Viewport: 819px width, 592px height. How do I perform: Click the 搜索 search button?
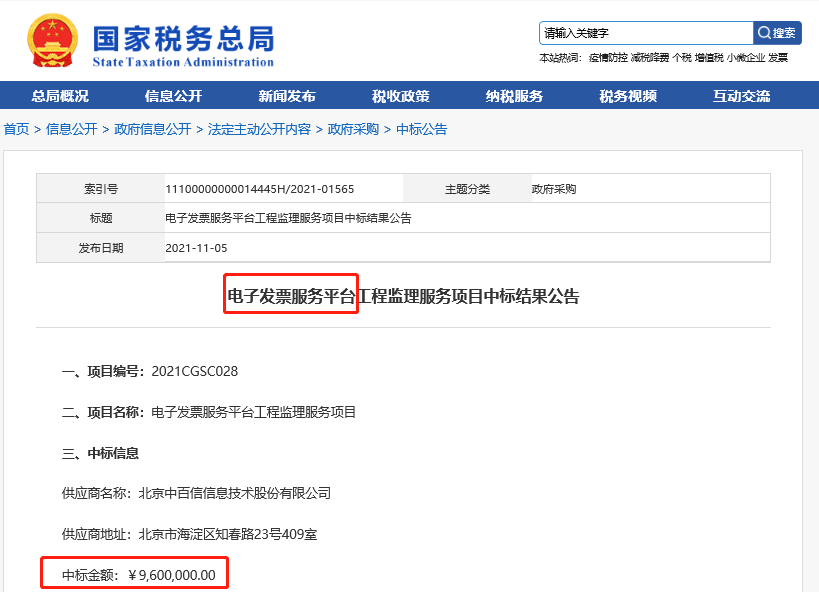point(777,33)
